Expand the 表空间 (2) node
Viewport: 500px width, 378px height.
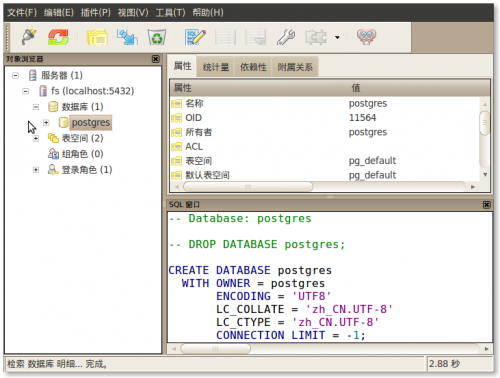pyautogui.click(x=36, y=138)
